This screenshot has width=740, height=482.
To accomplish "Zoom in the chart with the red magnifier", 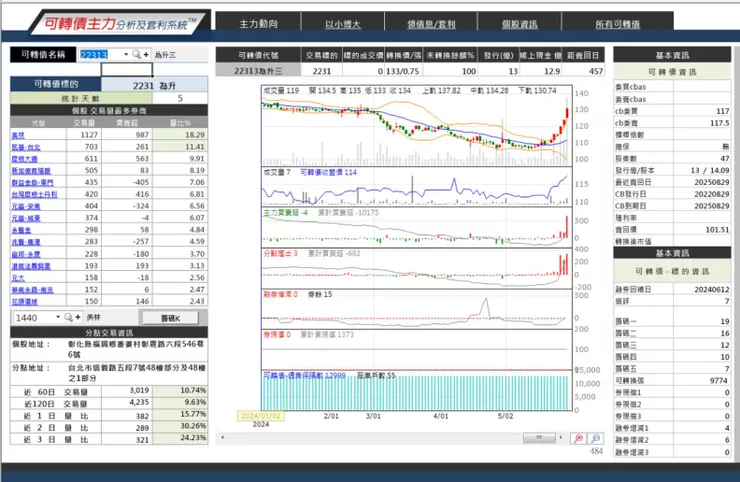I will [x=578, y=439].
